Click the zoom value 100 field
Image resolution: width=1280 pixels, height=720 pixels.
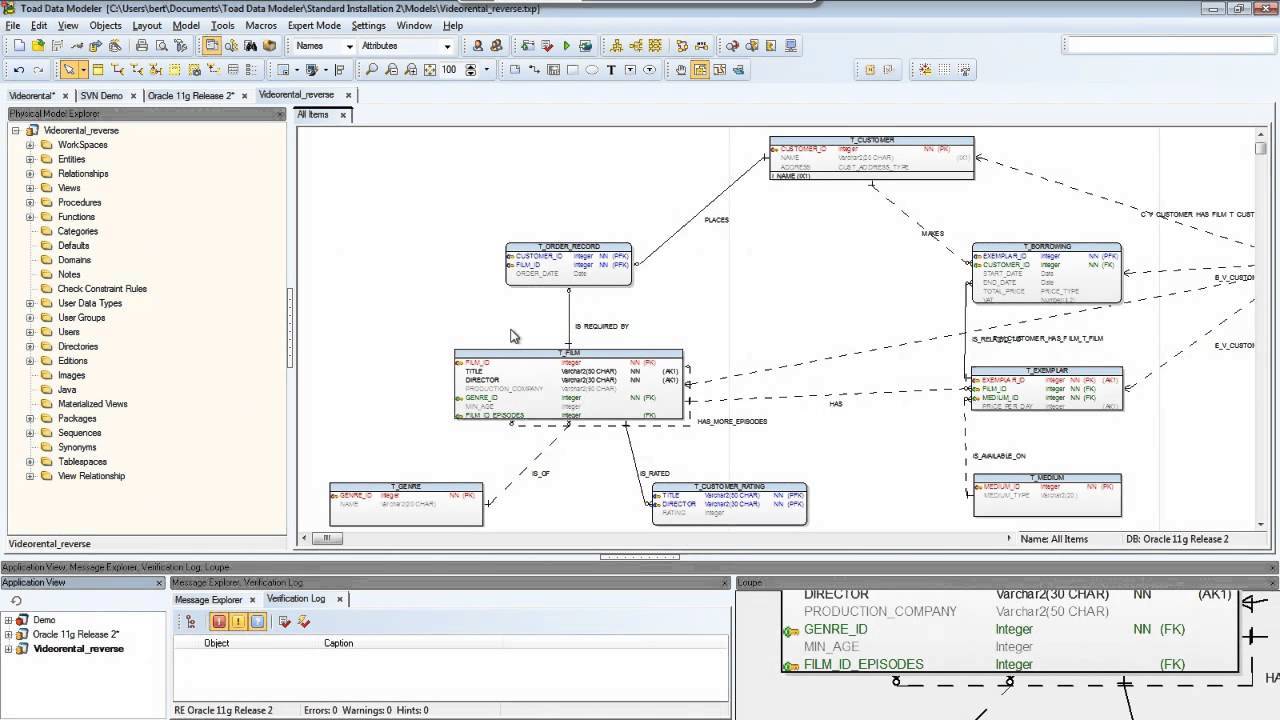pos(449,70)
